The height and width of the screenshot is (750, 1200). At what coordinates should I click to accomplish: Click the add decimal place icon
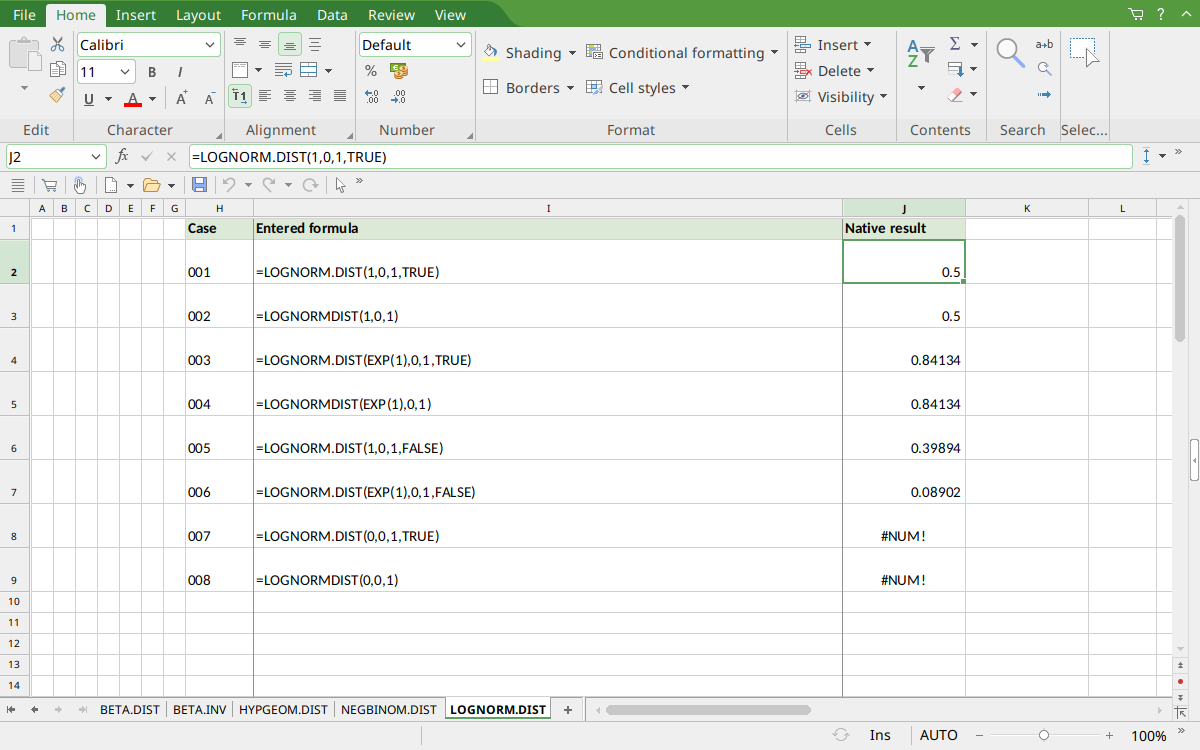pos(371,97)
